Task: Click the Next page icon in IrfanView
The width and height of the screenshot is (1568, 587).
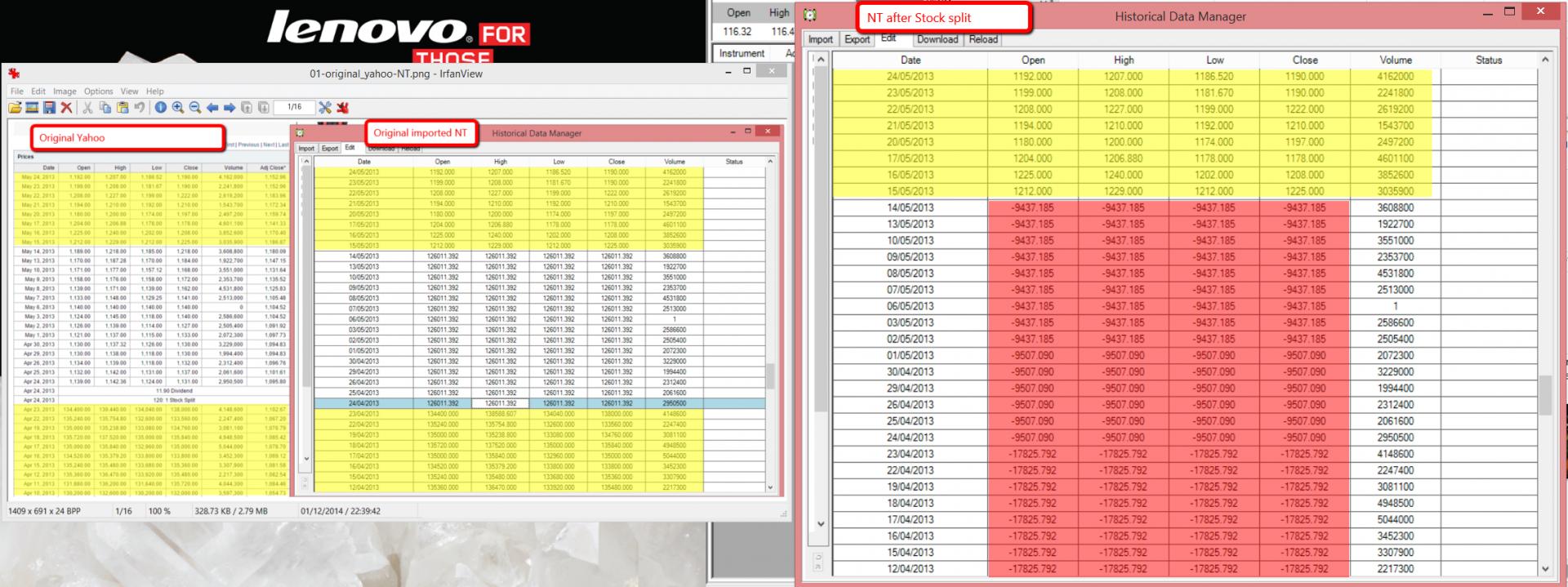Action: click(264, 108)
